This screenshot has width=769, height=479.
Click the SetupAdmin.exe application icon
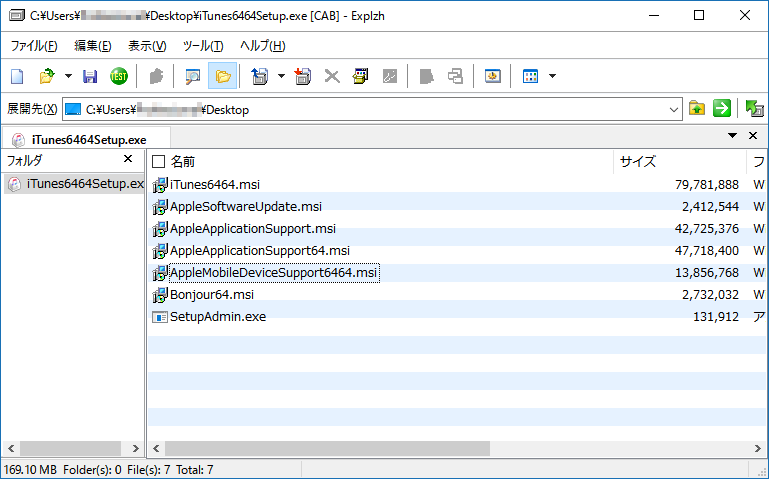160,317
